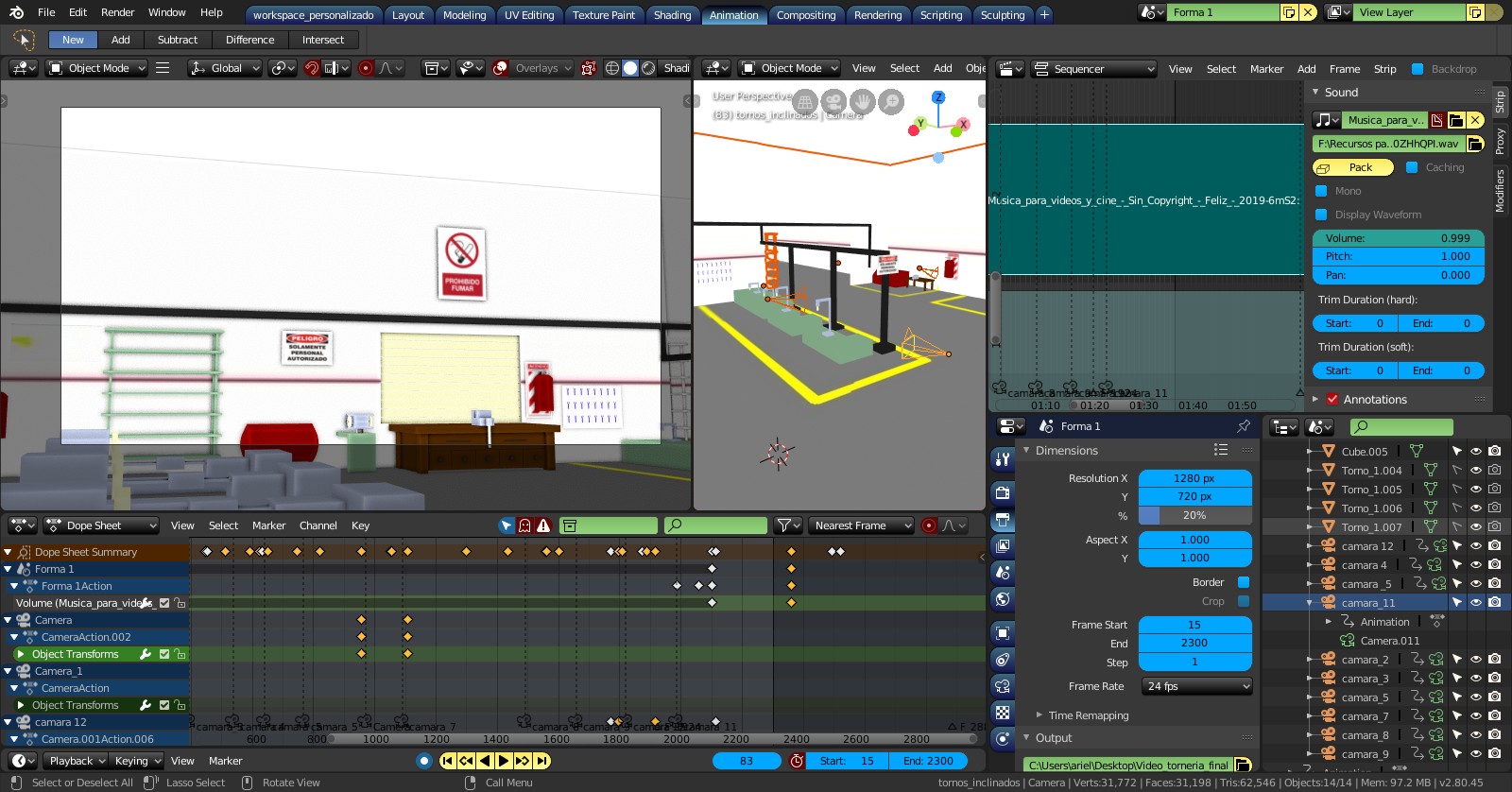This screenshot has width=1512, height=792.
Task: Open the Render menu
Action: click(118, 12)
